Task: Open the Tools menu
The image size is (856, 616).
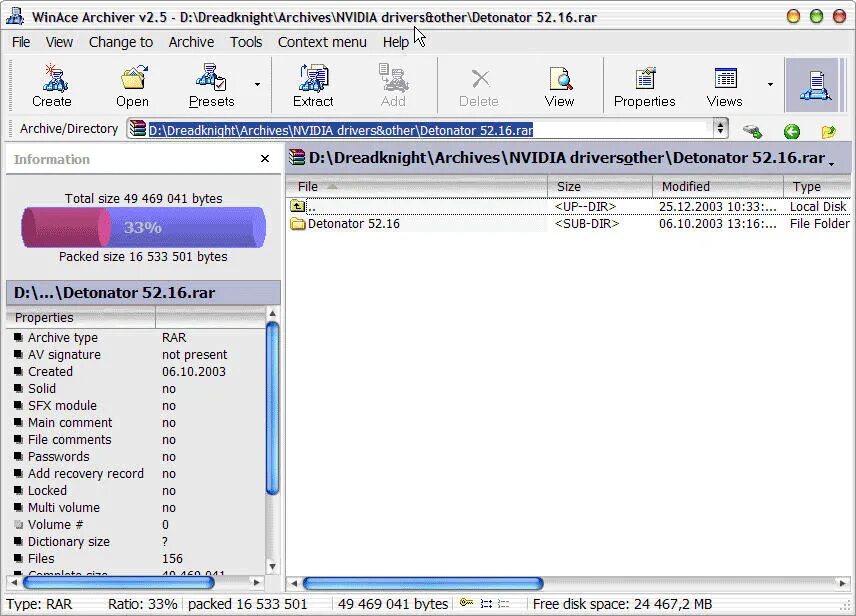Action: click(246, 42)
